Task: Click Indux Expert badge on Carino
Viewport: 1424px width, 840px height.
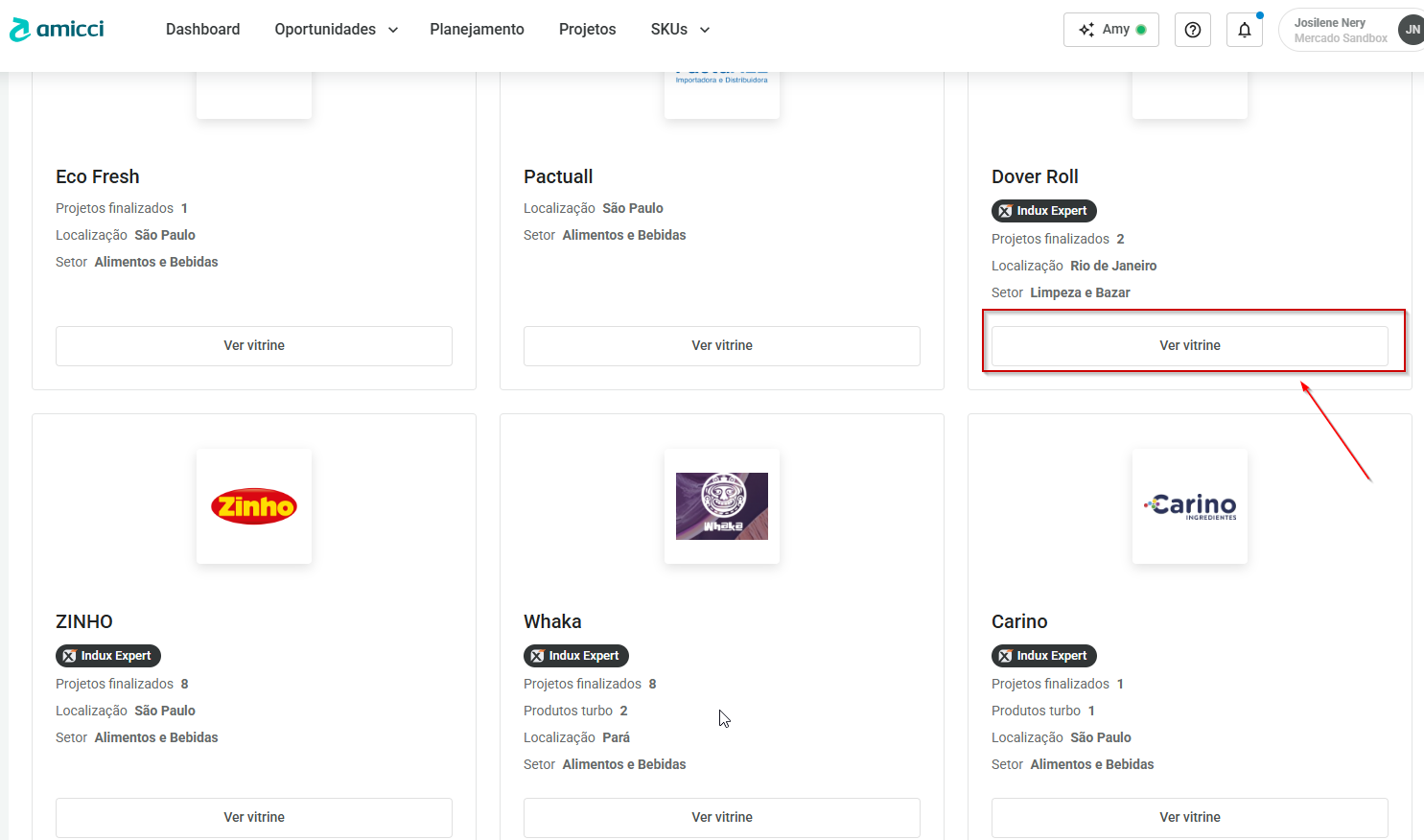Action: pos(1043,656)
